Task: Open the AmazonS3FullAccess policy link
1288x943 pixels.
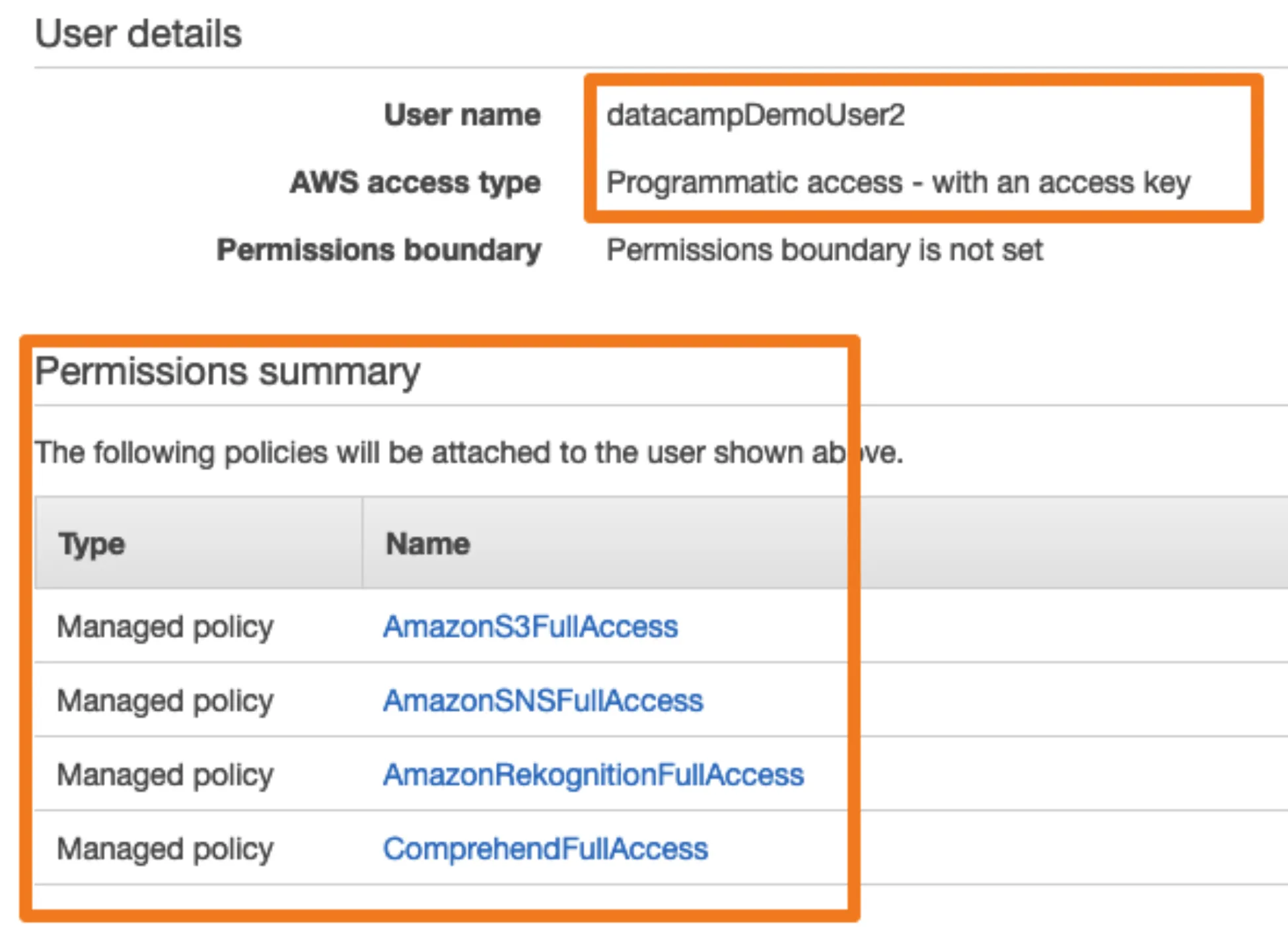Action: (x=530, y=626)
